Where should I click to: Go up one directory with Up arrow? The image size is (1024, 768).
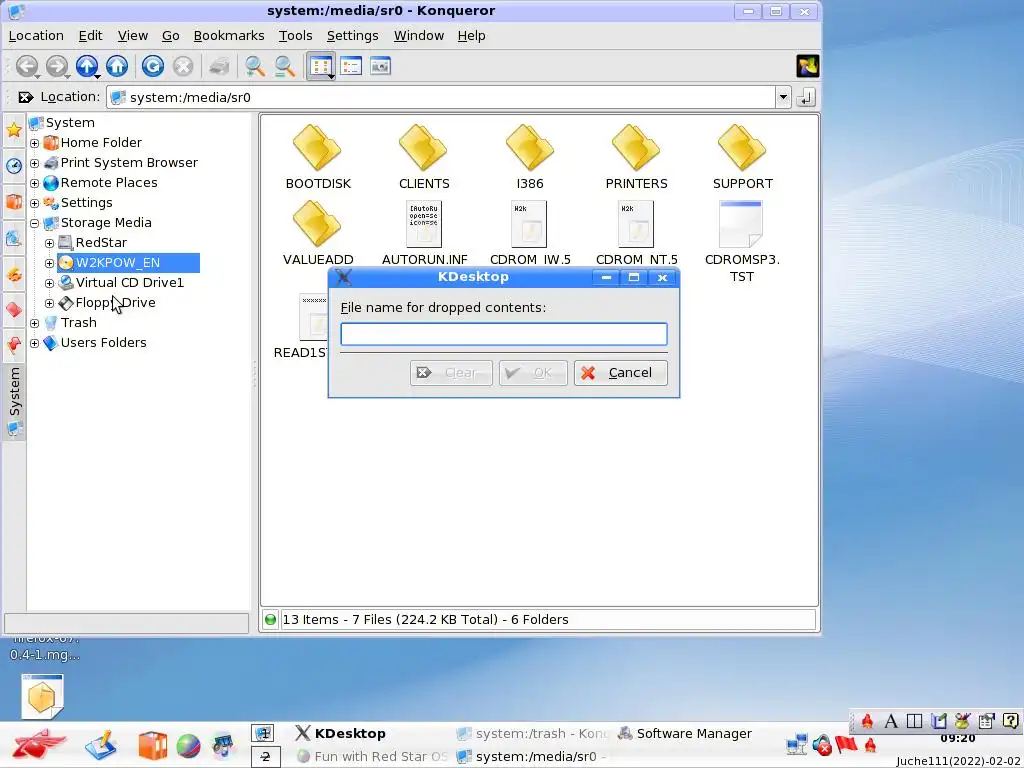[87, 66]
